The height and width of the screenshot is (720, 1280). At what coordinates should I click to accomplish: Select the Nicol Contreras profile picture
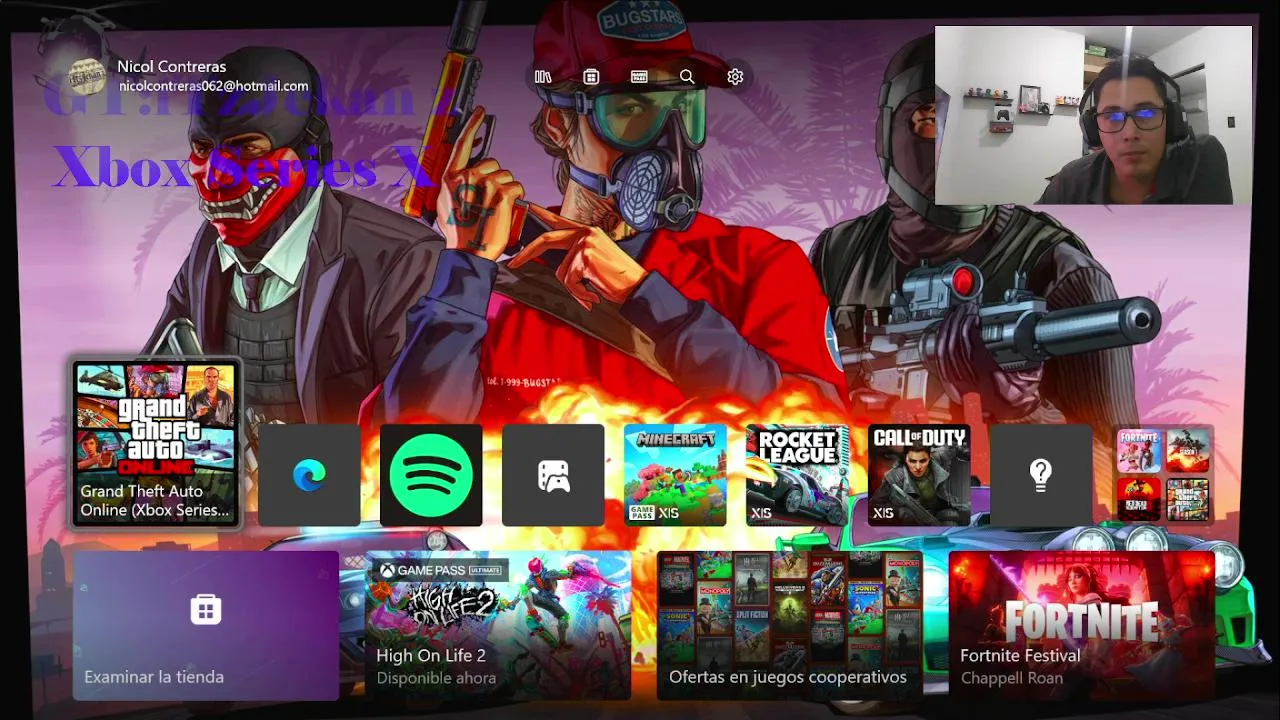[x=87, y=76]
